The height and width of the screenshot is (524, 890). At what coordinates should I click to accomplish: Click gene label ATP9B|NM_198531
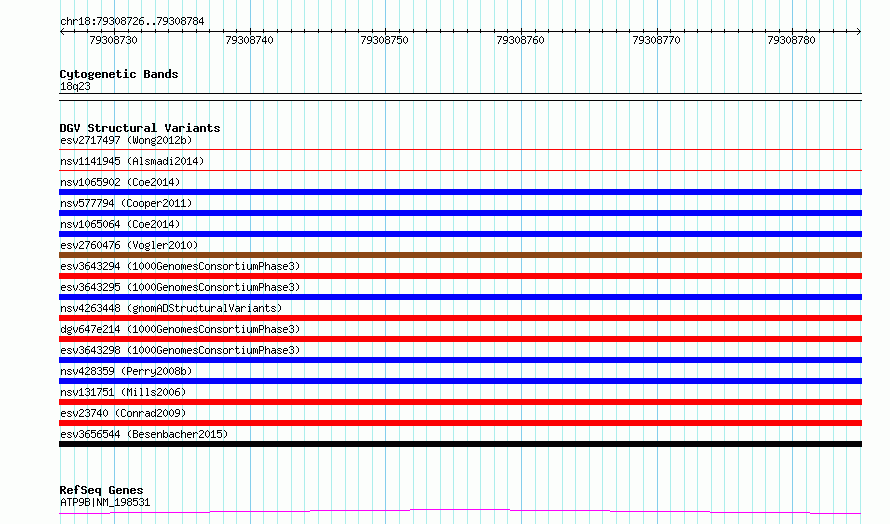[105, 502]
